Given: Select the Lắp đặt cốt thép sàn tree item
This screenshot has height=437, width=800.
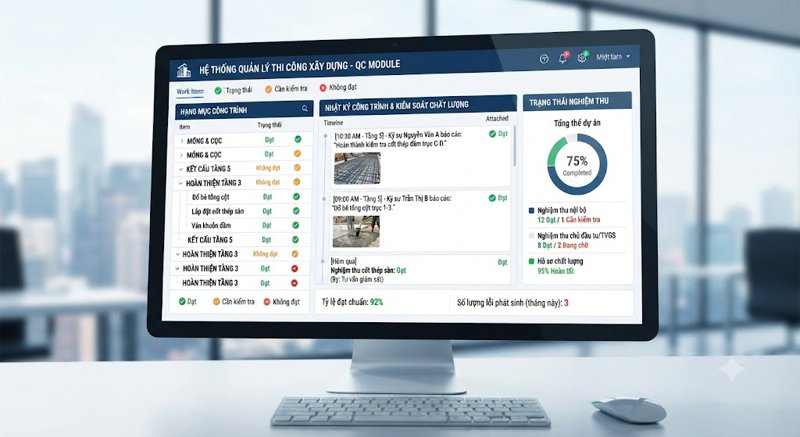Looking at the screenshot, I should click(x=218, y=211).
